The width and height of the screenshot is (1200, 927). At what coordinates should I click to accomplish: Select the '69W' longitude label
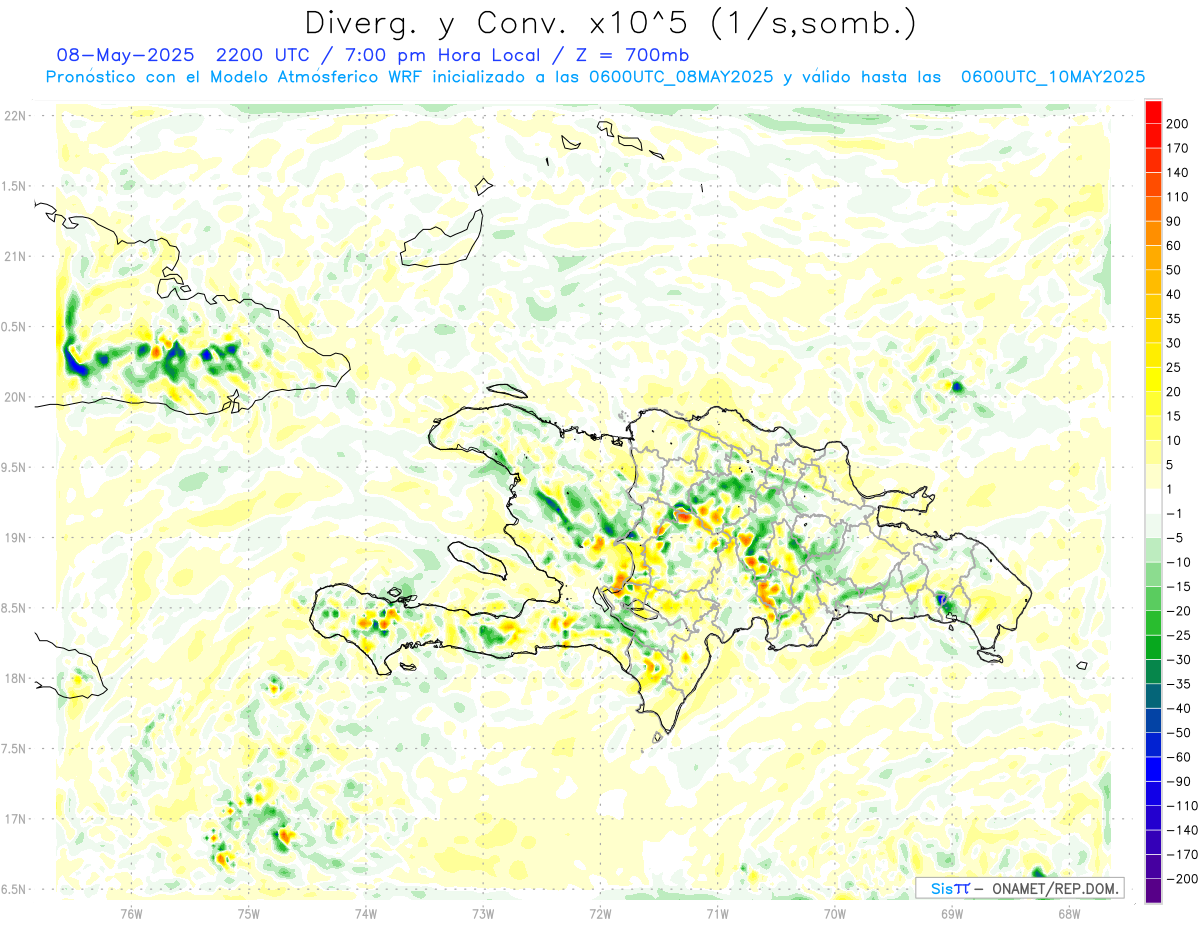coord(952,914)
